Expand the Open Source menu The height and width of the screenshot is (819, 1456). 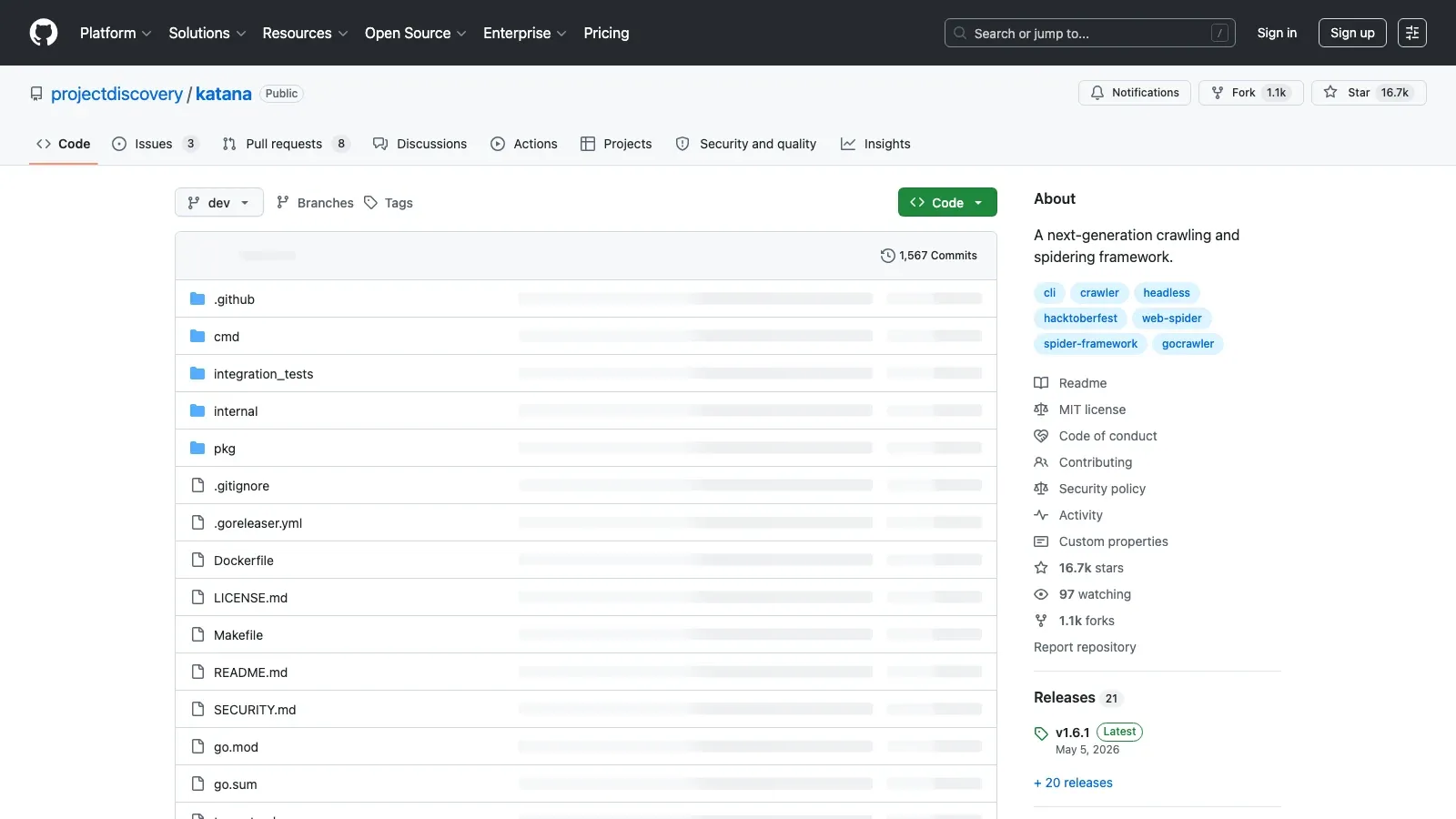click(415, 33)
